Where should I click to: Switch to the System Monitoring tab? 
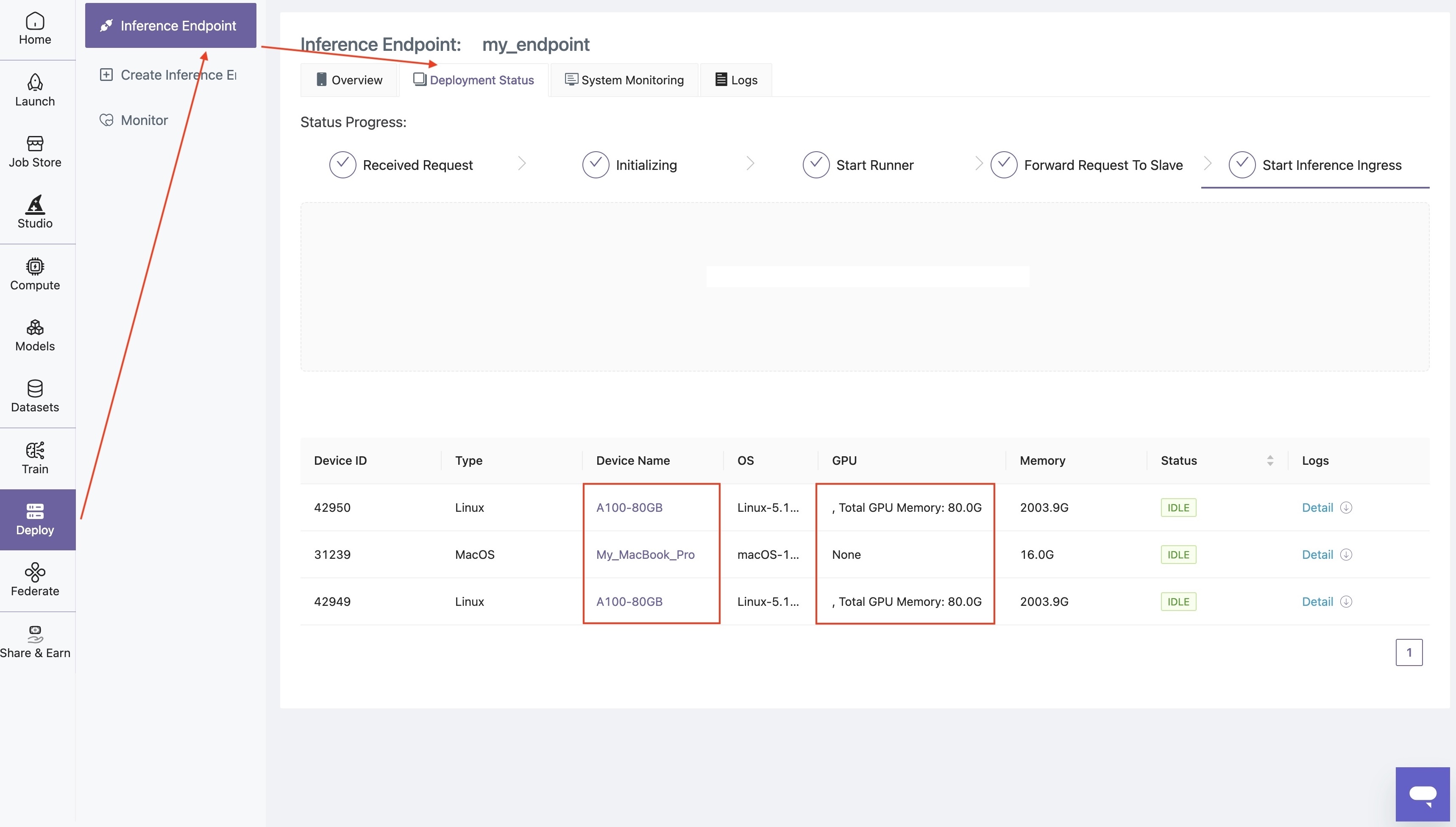tap(624, 80)
